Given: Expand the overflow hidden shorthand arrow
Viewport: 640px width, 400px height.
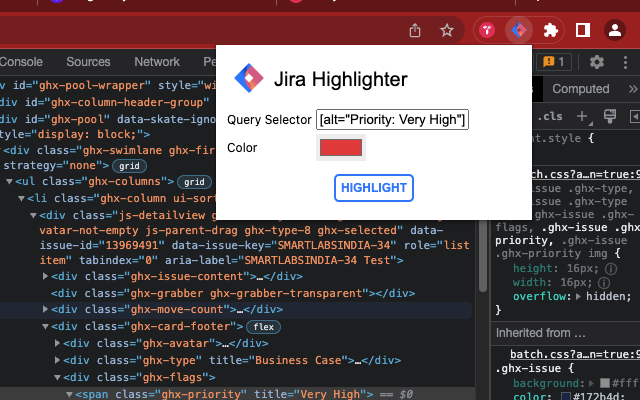Looking at the screenshot, I should (x=578, y=296).
